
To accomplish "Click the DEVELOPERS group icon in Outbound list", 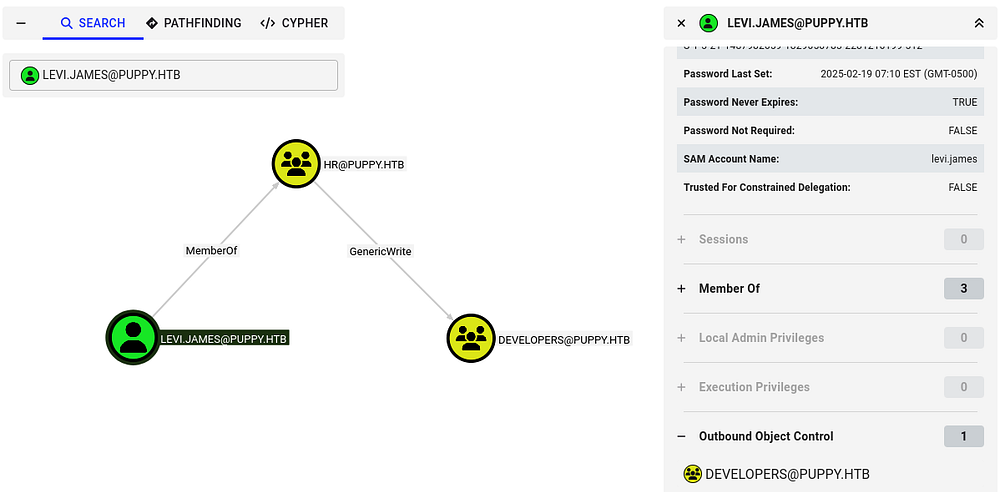I will [x=692, y=474].
